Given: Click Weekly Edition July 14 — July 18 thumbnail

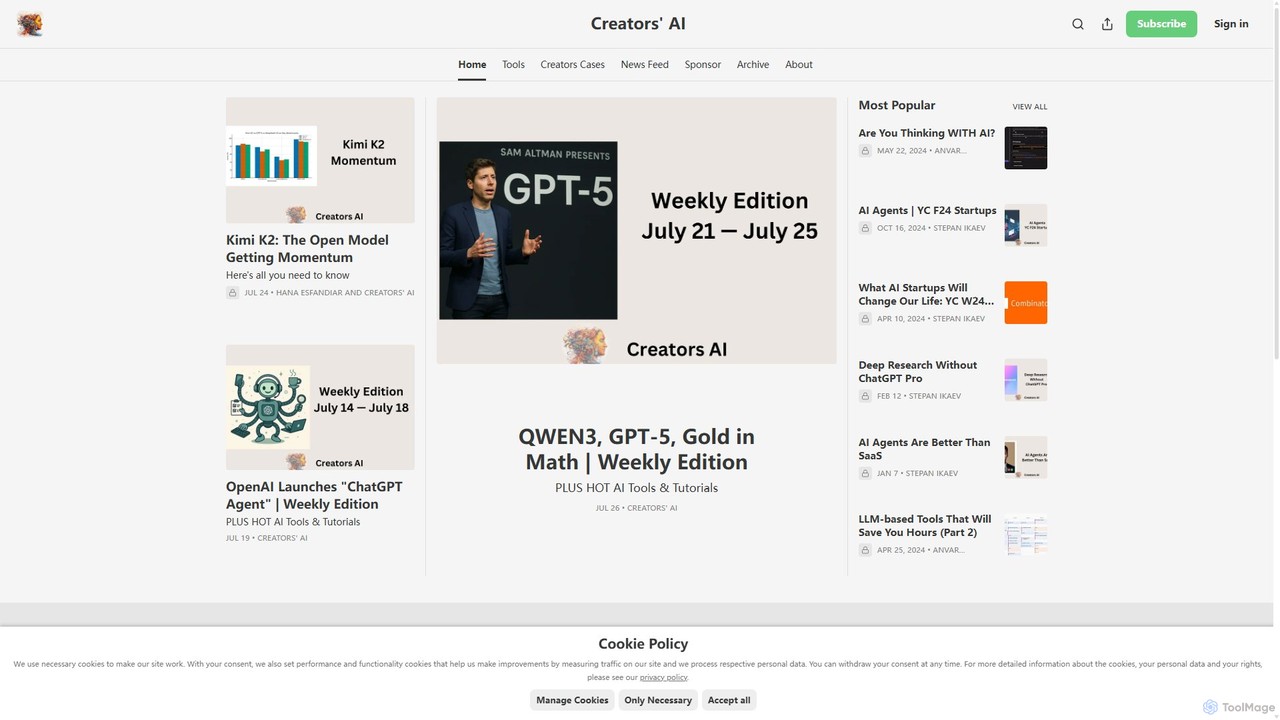Looking at the screenshot, I should point(320,407).
